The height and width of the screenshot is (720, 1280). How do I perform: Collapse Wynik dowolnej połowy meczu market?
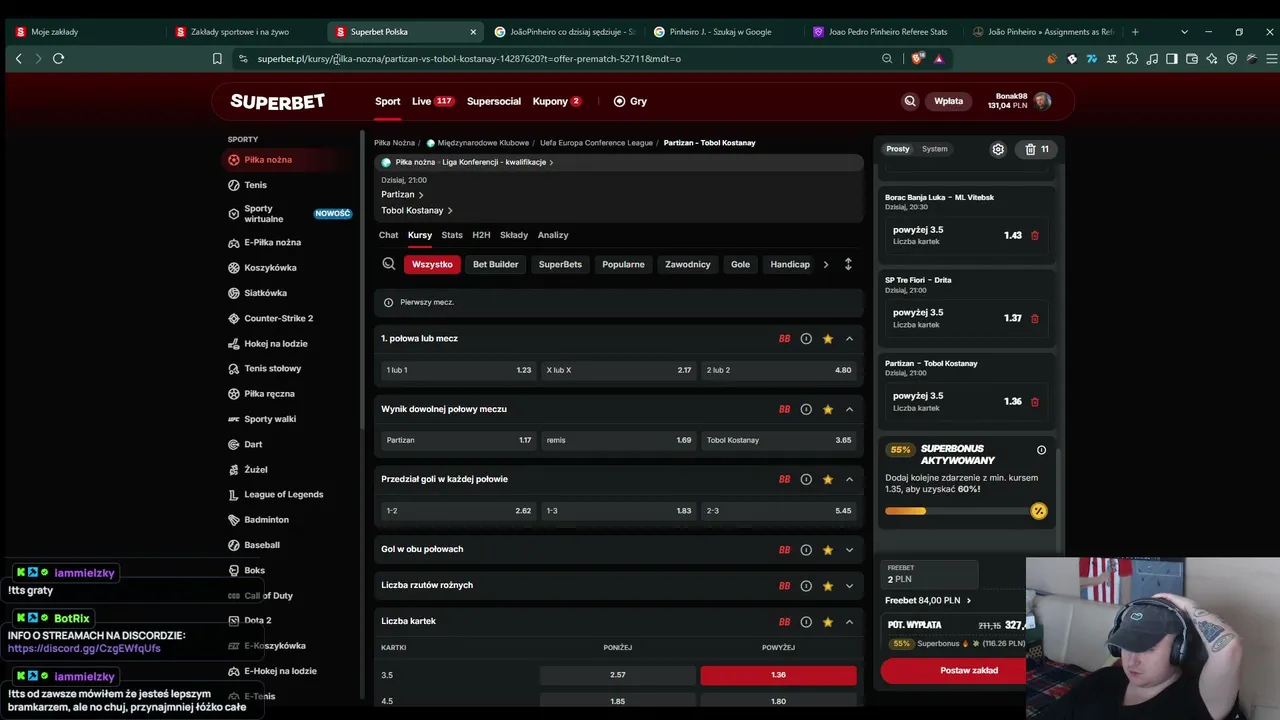coord(850,409)
